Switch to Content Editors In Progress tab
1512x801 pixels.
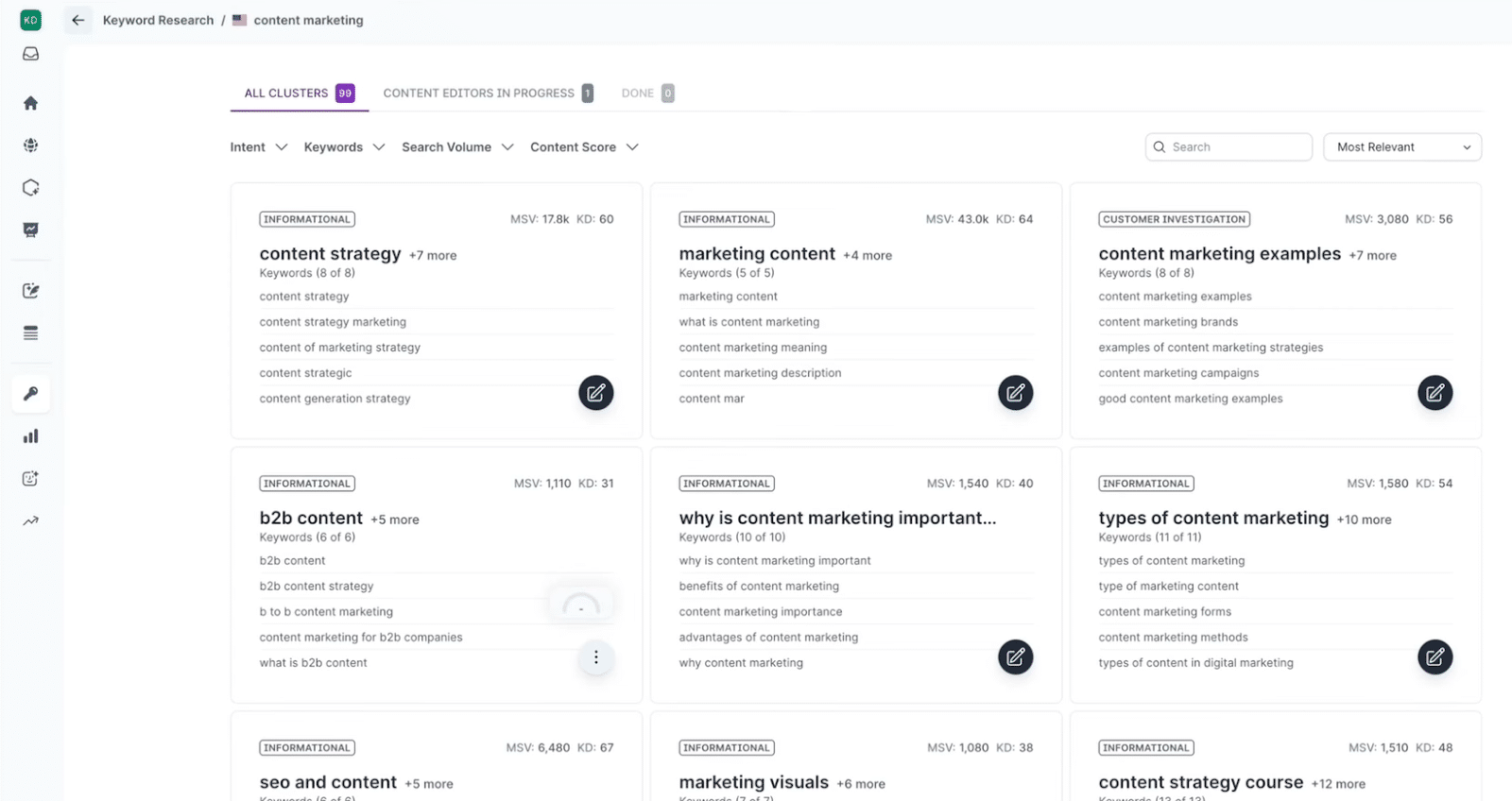pos(487,94)
